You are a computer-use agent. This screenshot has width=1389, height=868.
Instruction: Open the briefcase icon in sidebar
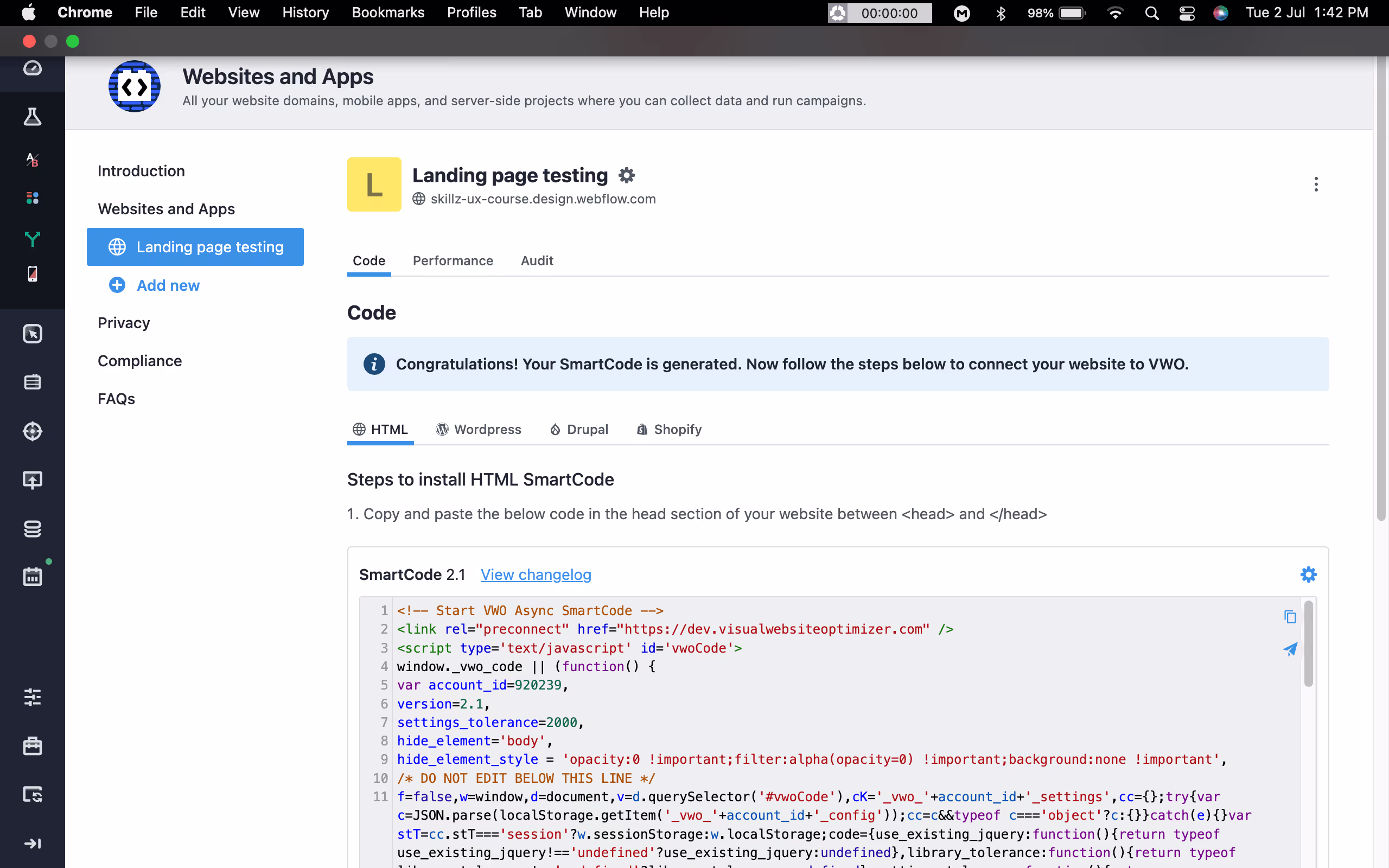click(x=32, y=746)
